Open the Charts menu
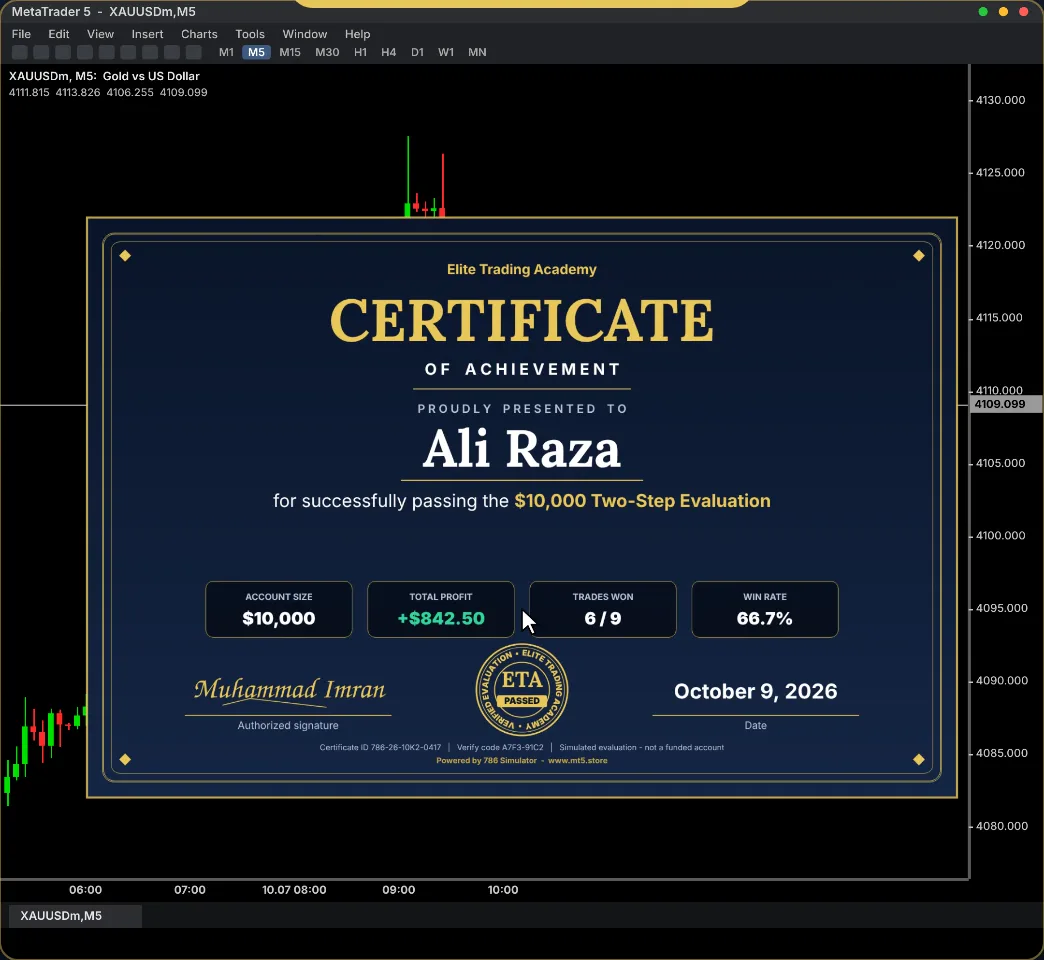 [199, 34]
